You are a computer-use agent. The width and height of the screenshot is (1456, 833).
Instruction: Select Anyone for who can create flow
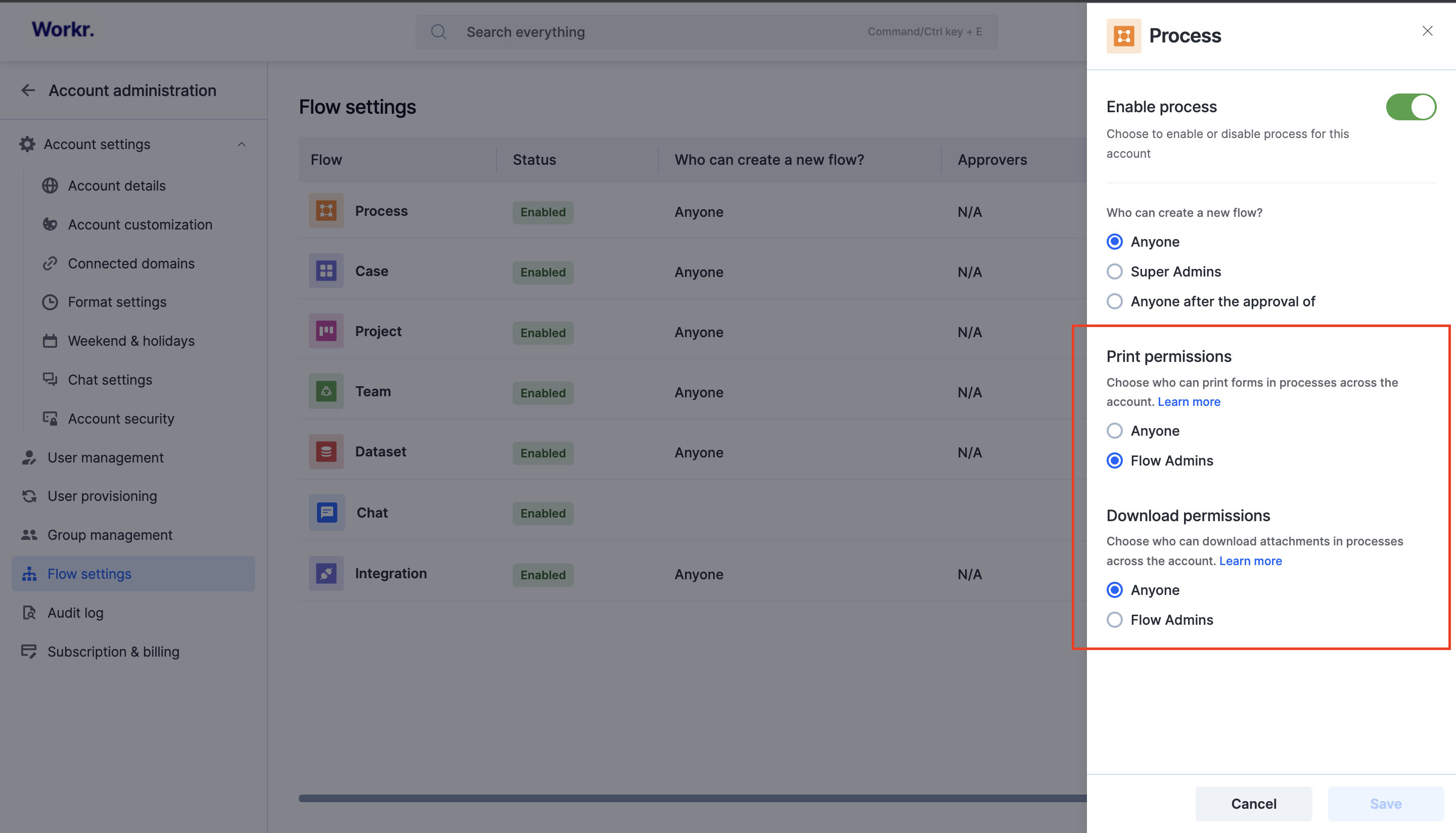pyautogui.click(x=1114, y=242)
